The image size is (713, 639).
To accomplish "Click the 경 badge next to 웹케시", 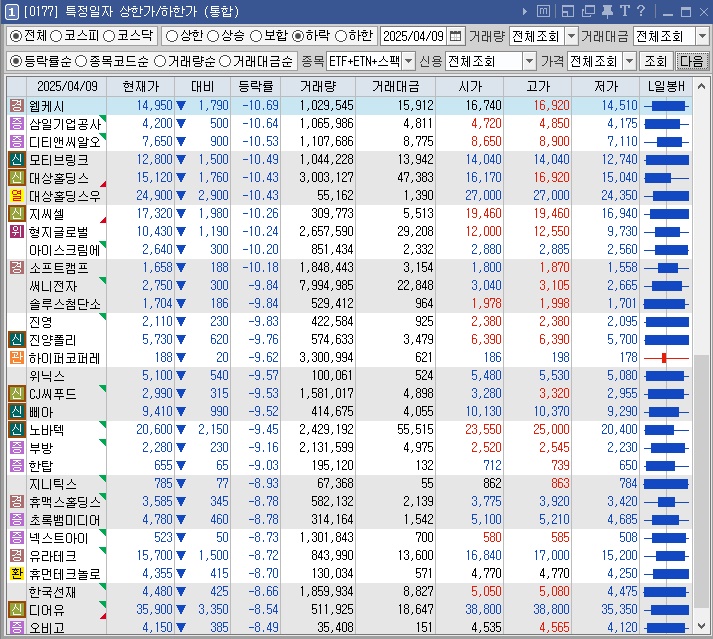I will [16, 106].
